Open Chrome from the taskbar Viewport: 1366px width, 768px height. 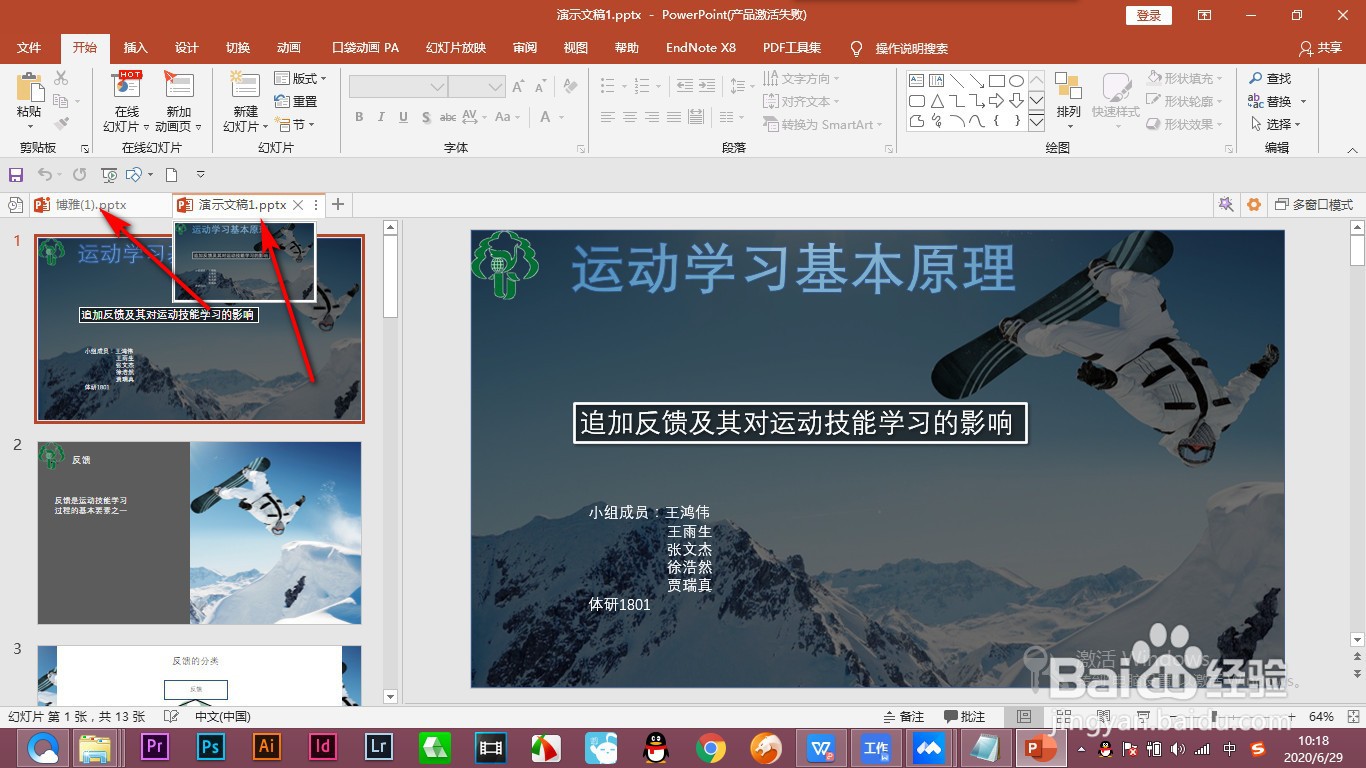(711, 747)
